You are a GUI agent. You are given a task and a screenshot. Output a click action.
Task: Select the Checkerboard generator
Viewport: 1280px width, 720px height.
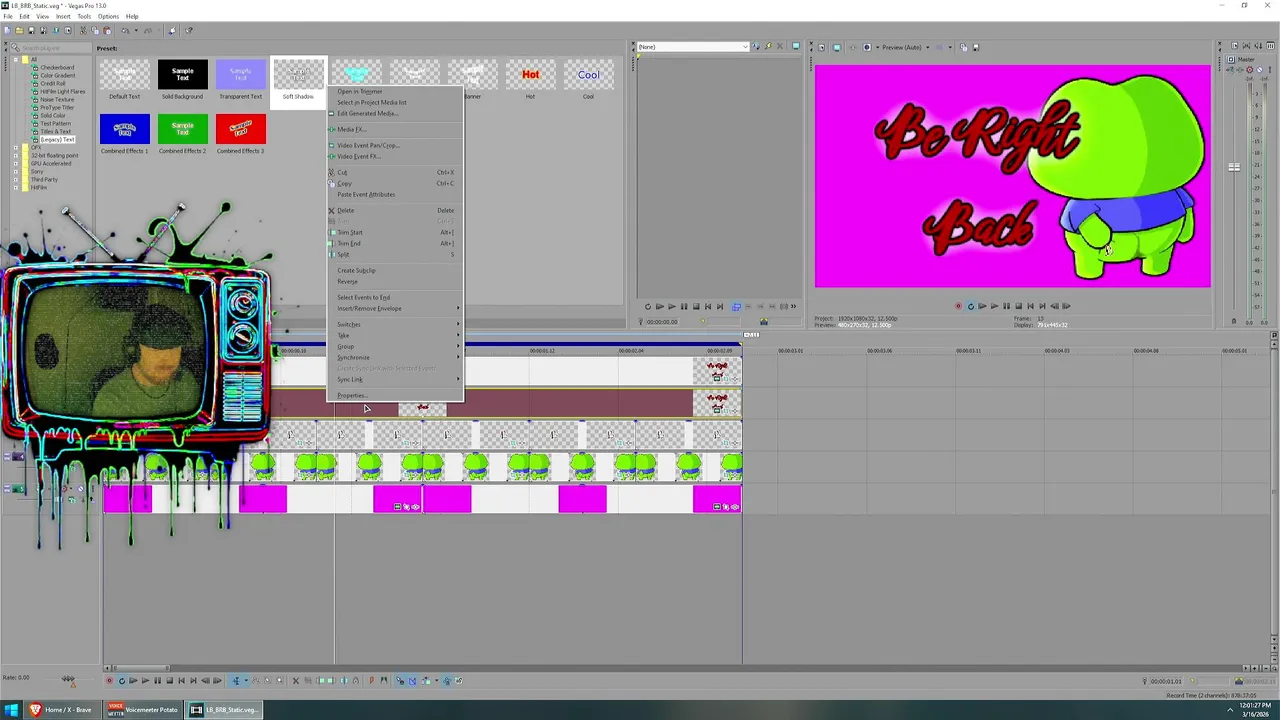pos(57,68)
